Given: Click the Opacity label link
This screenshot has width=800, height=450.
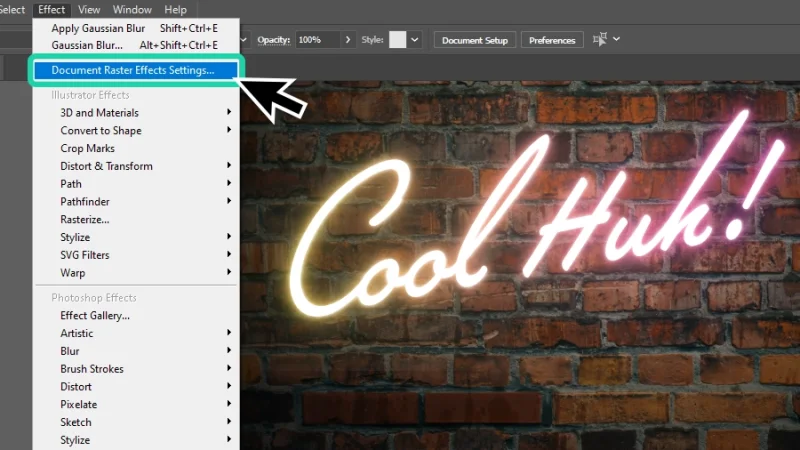Looking at the screenshot, I should click(273, 40).
